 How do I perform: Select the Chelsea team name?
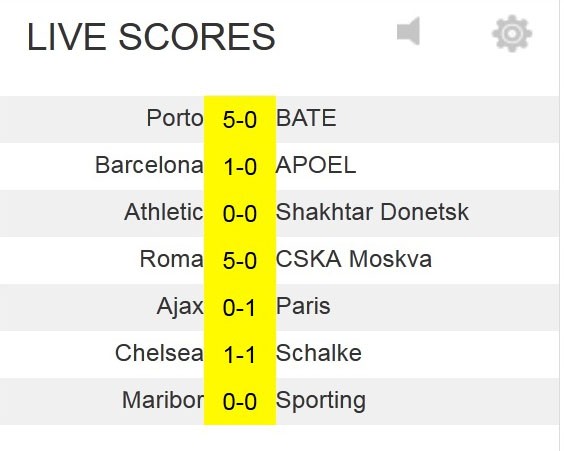click(159, 353)
